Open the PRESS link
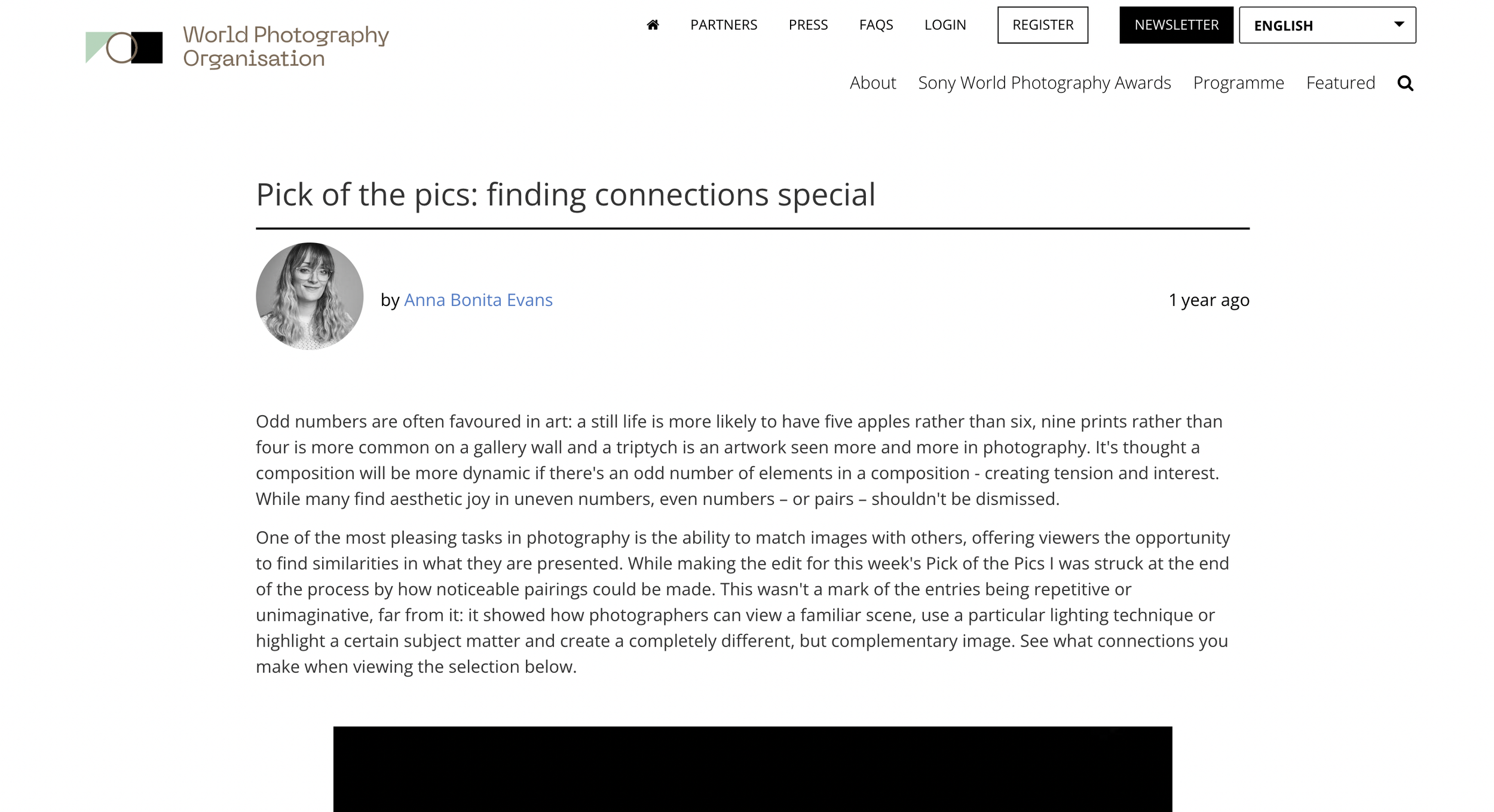The image size is (1494, 812). 808,24
